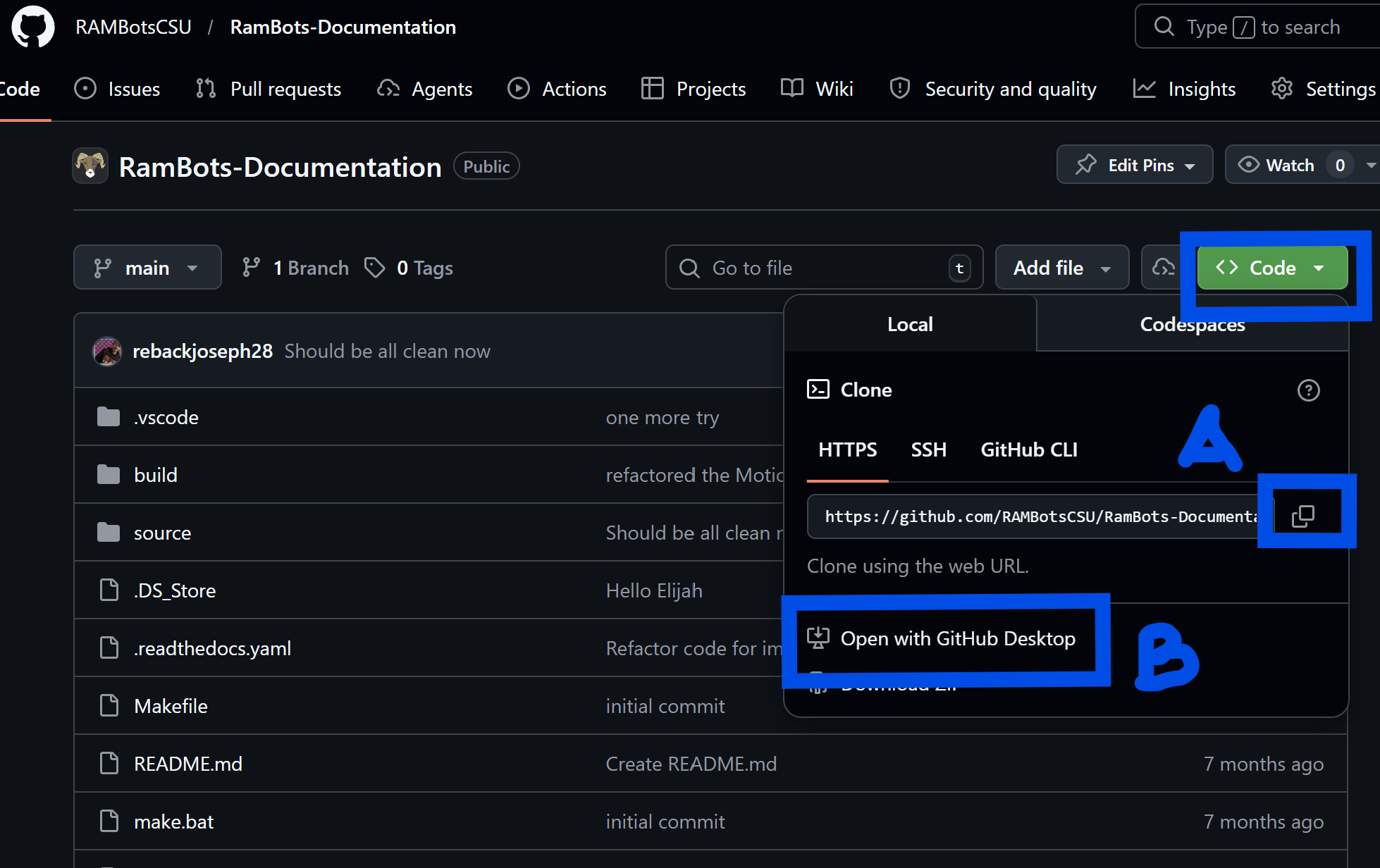Open the GitHub home logo
The image size is (1380, 868).
coord(33,27)
